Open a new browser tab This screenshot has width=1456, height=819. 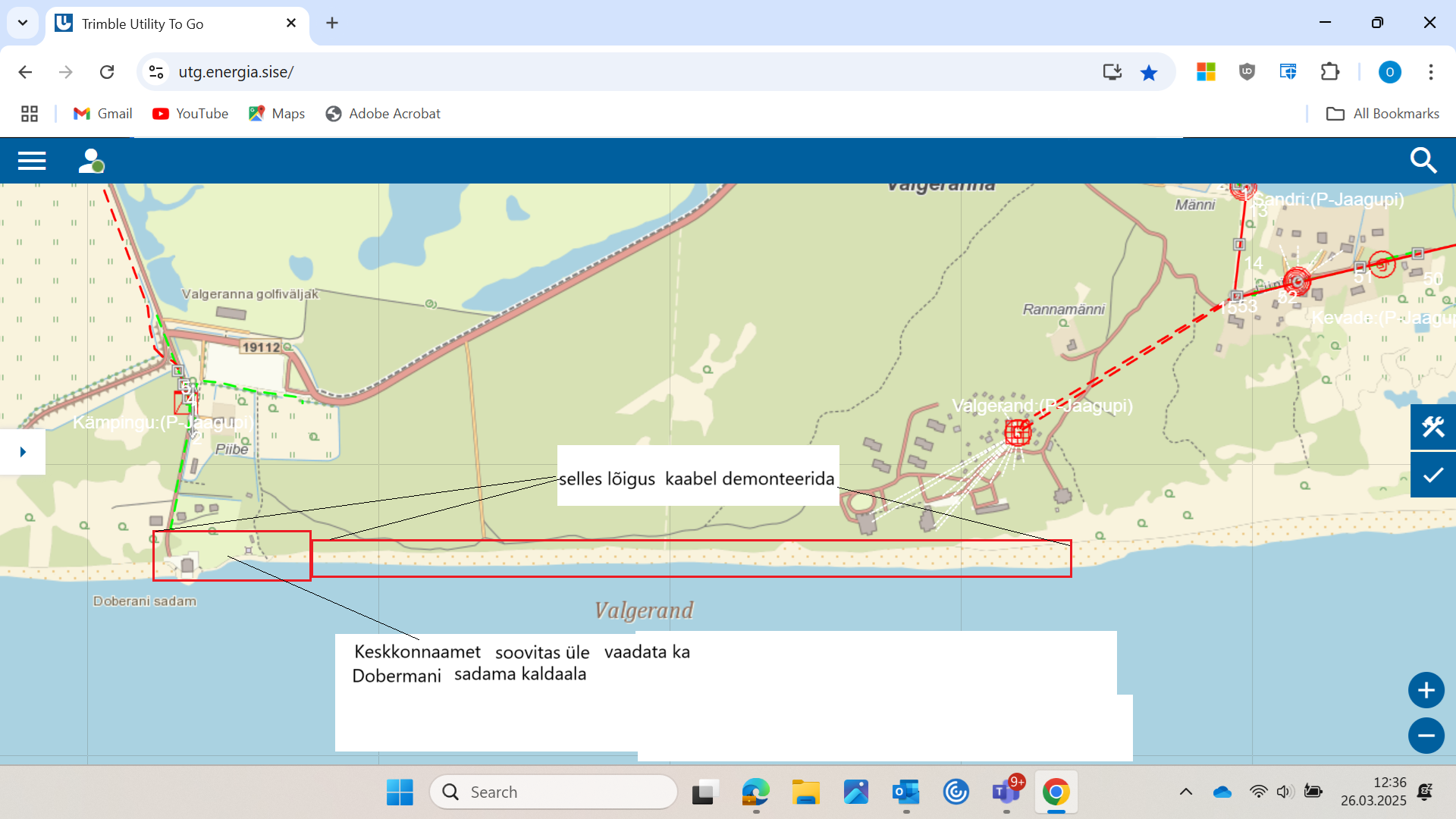(x=332, y=23)
